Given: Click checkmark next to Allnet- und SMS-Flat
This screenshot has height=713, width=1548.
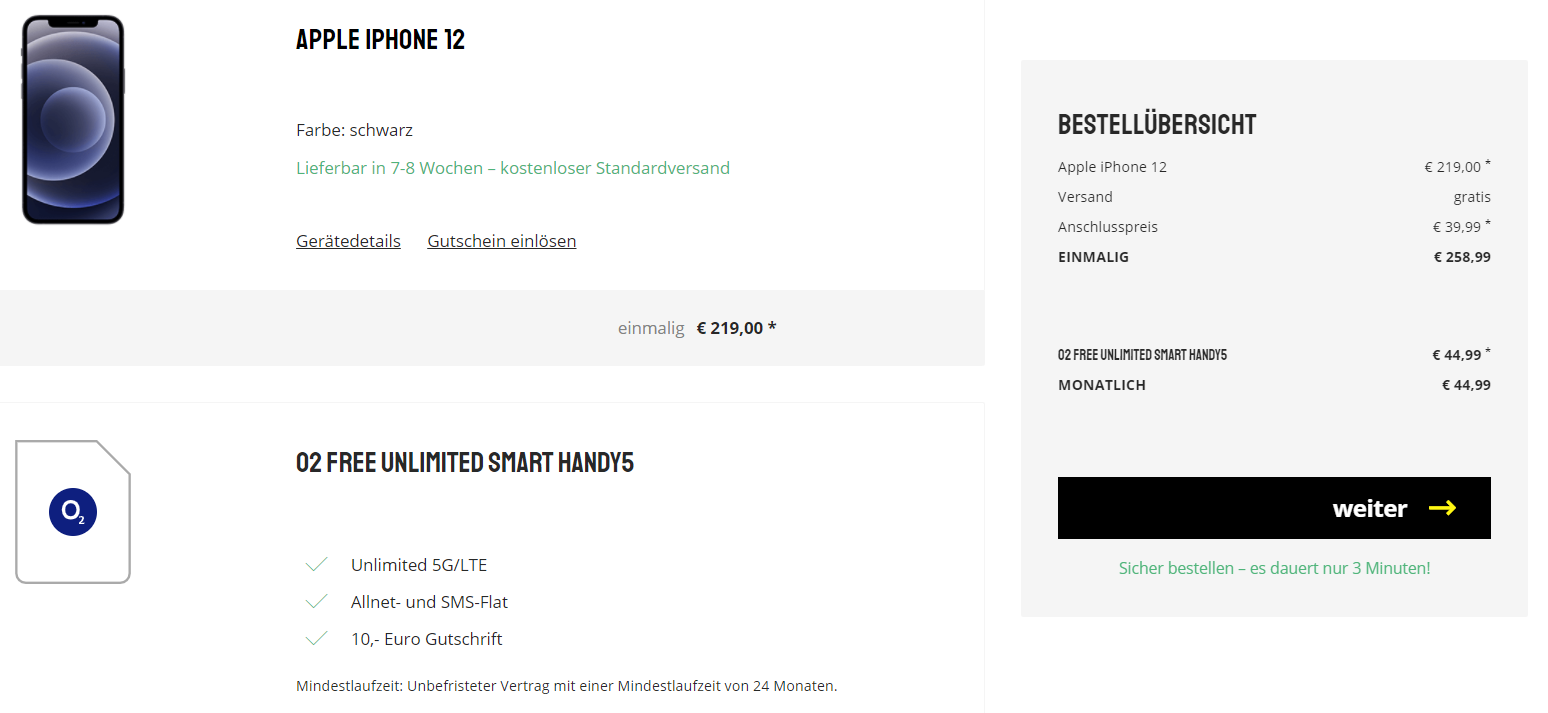Looking at the screenshot, I should [x=317, y=602].
